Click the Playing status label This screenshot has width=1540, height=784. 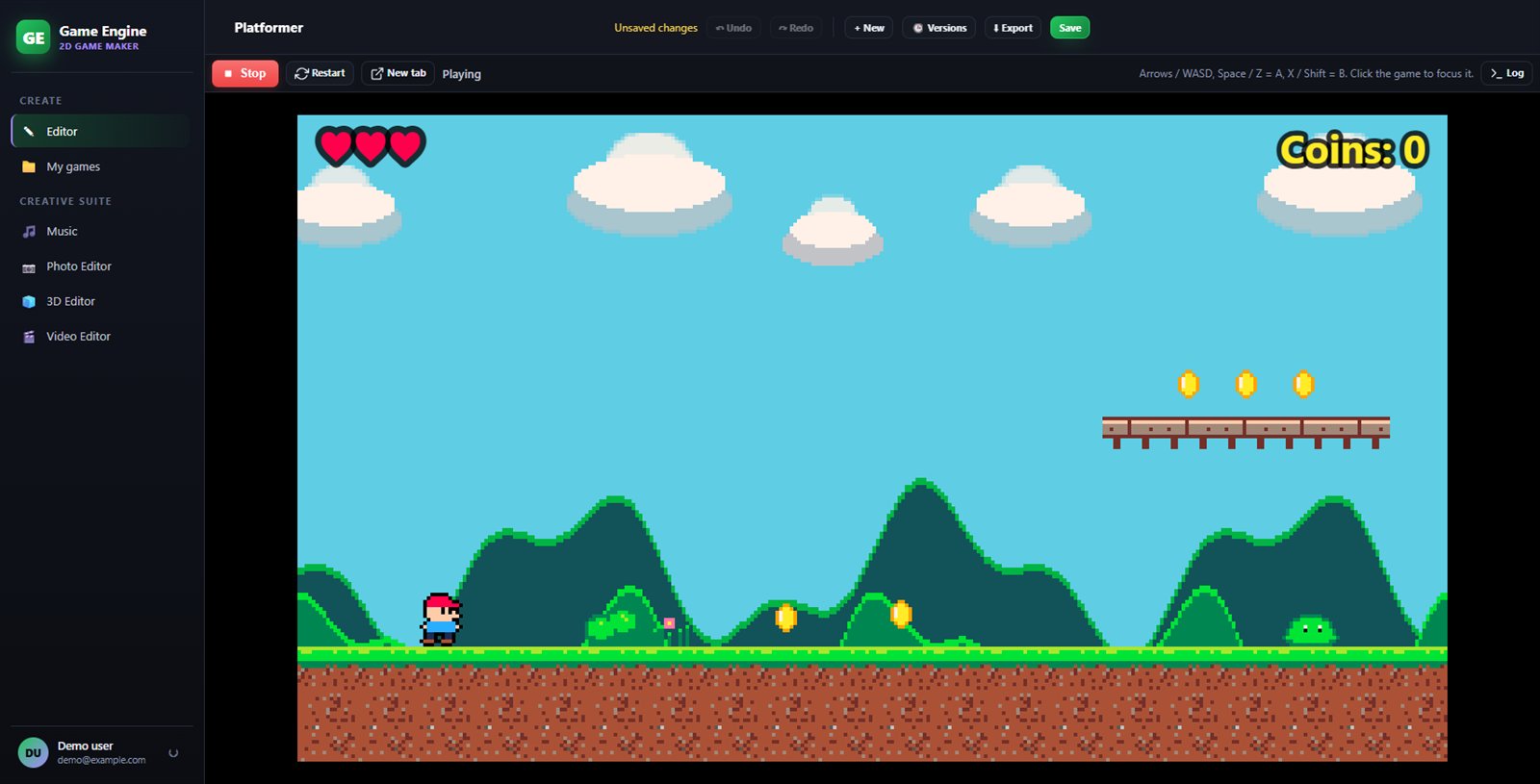[461, 74]
